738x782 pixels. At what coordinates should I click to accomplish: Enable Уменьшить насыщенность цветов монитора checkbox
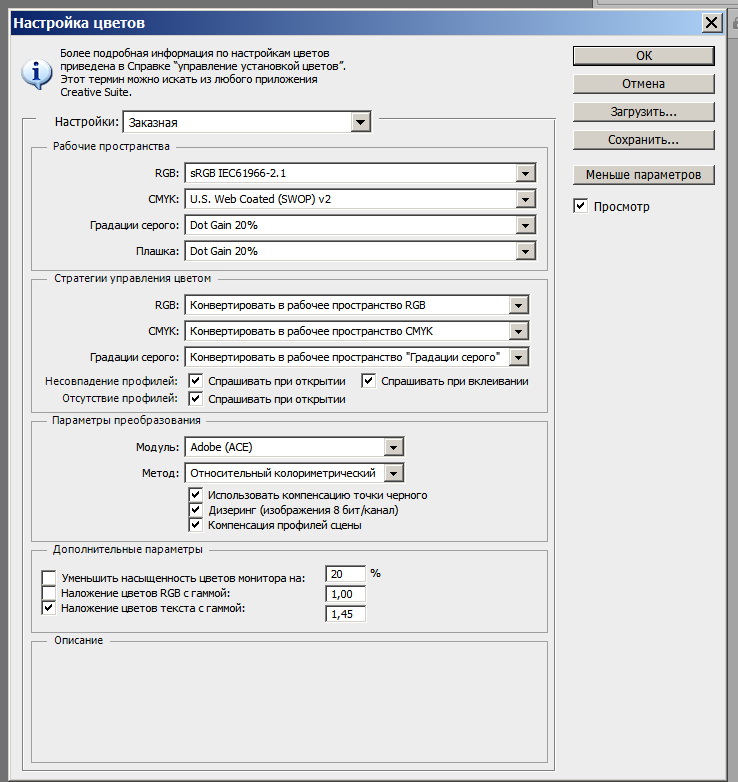point(49,578)
